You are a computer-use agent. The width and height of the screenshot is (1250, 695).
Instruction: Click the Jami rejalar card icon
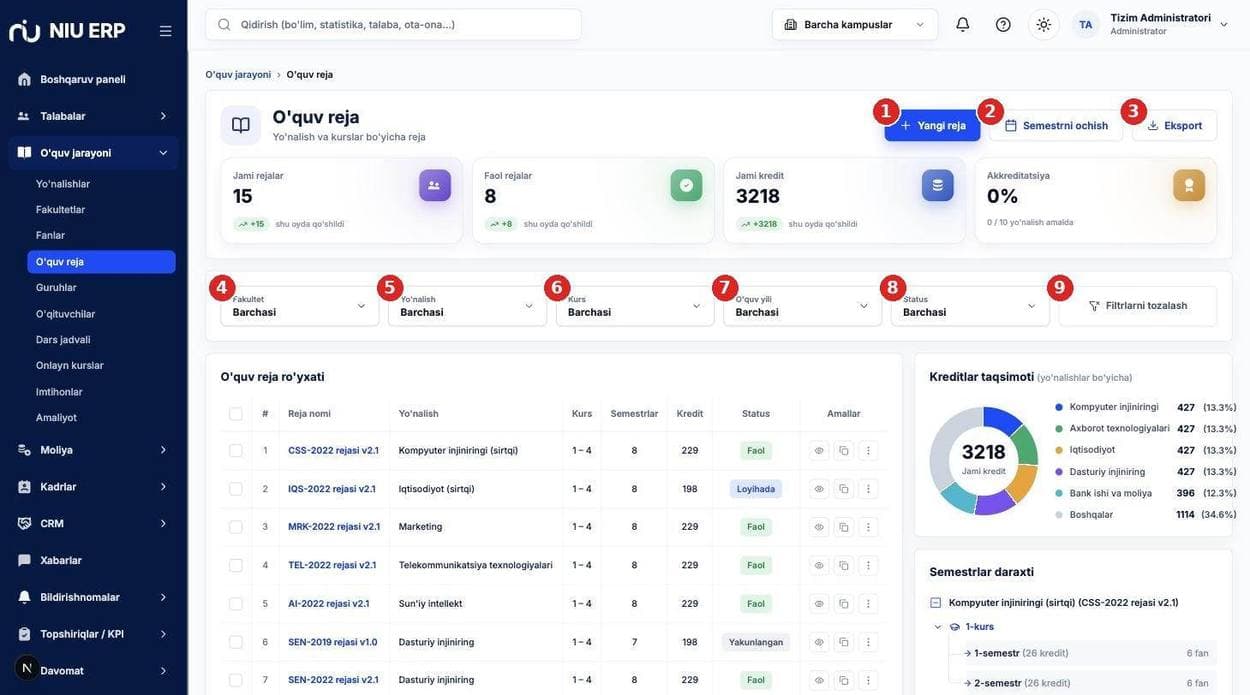(x=435, y=185)
